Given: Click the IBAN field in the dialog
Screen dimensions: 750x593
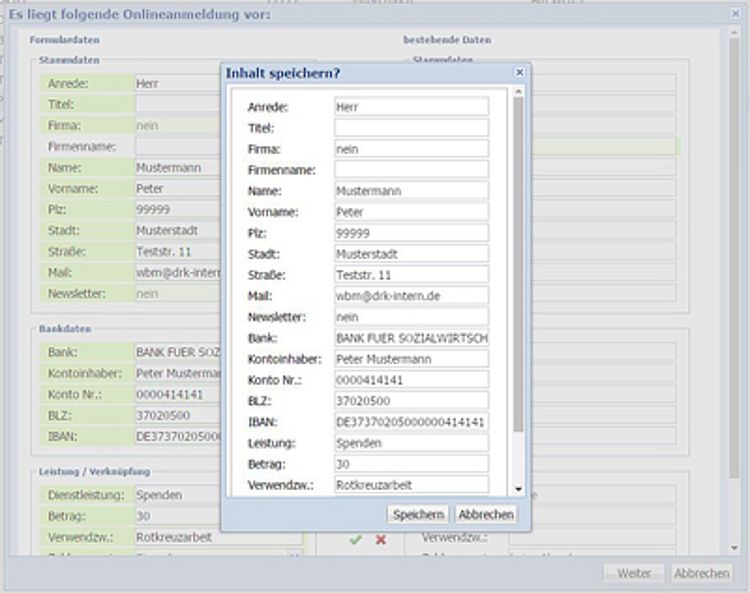Looking at the screenshot, I should 411,421.
